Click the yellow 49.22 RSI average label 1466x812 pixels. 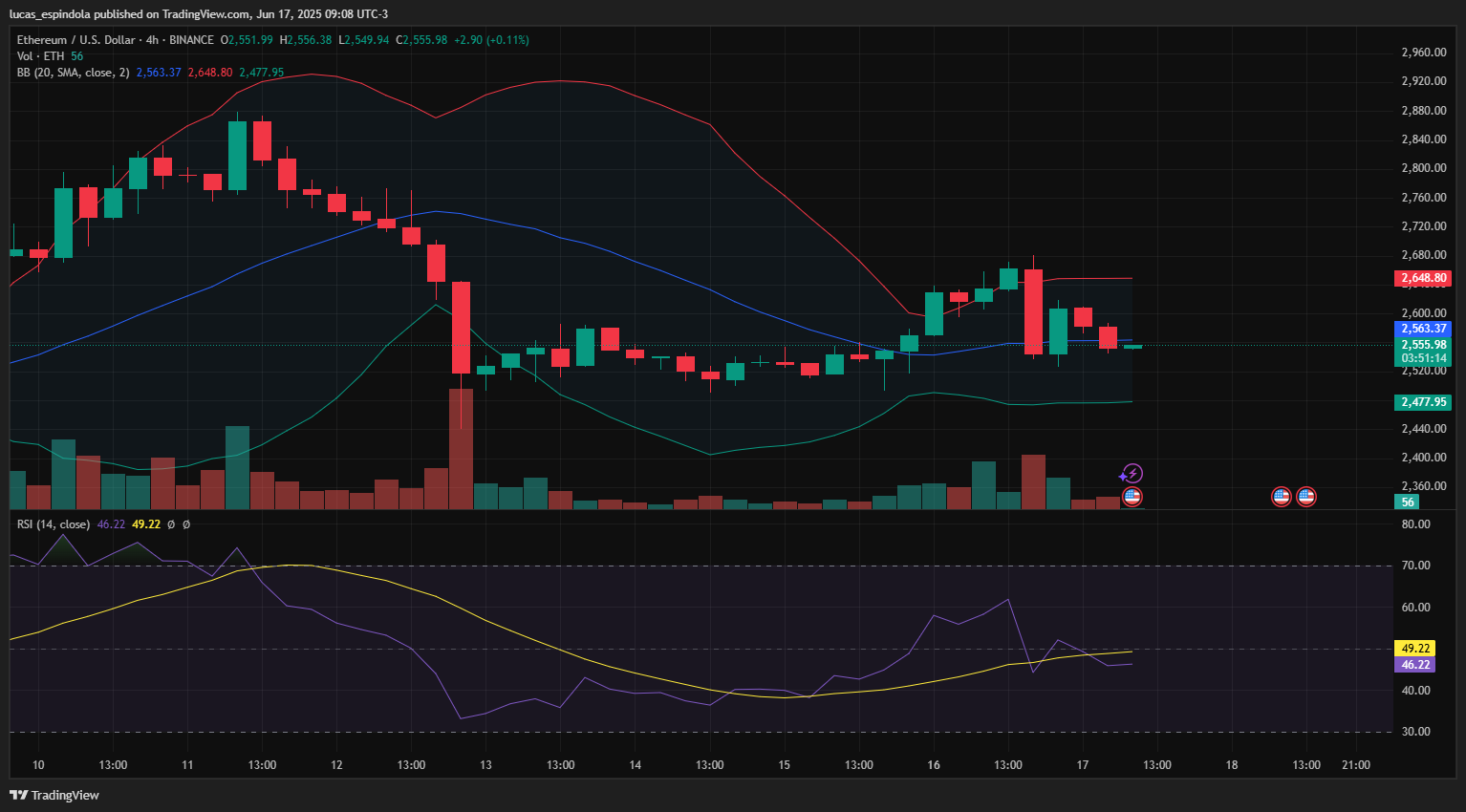(1414, 649)
